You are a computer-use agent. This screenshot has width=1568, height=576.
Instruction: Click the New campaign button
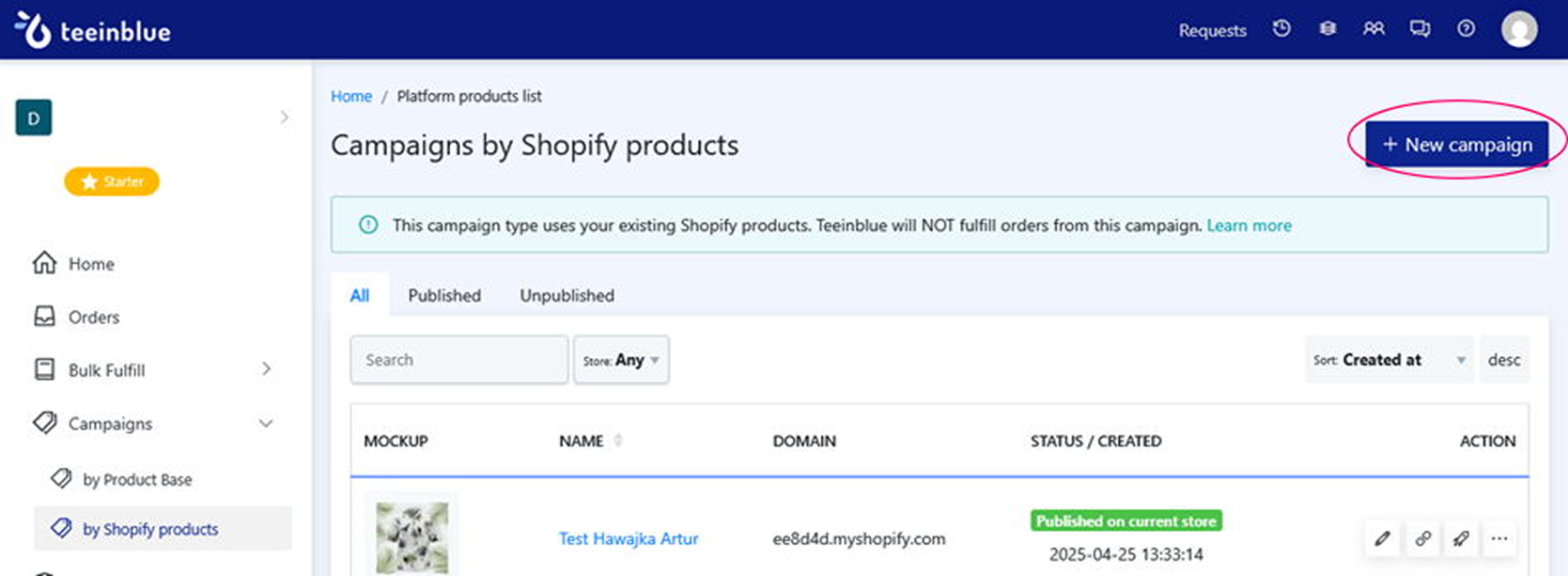[x=1457, y=145]
